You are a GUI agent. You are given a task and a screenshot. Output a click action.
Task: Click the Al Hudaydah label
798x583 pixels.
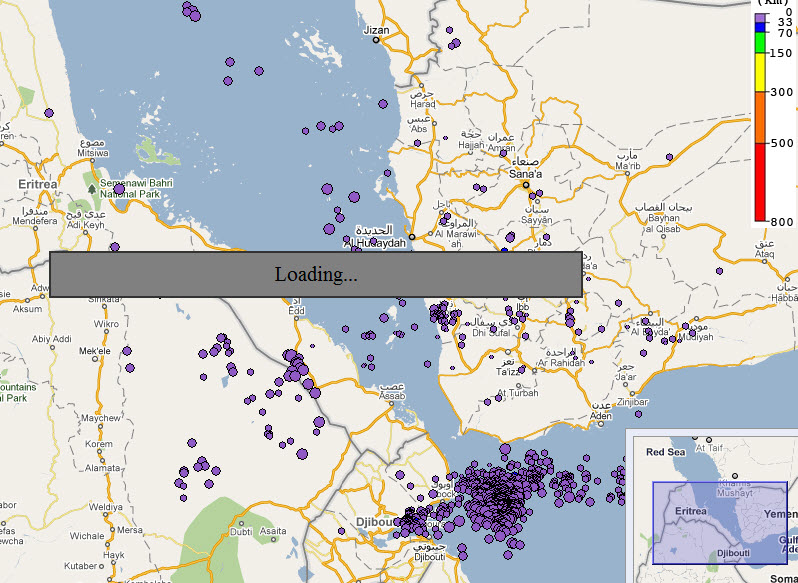pyautogui.click(x=375, y=243)
